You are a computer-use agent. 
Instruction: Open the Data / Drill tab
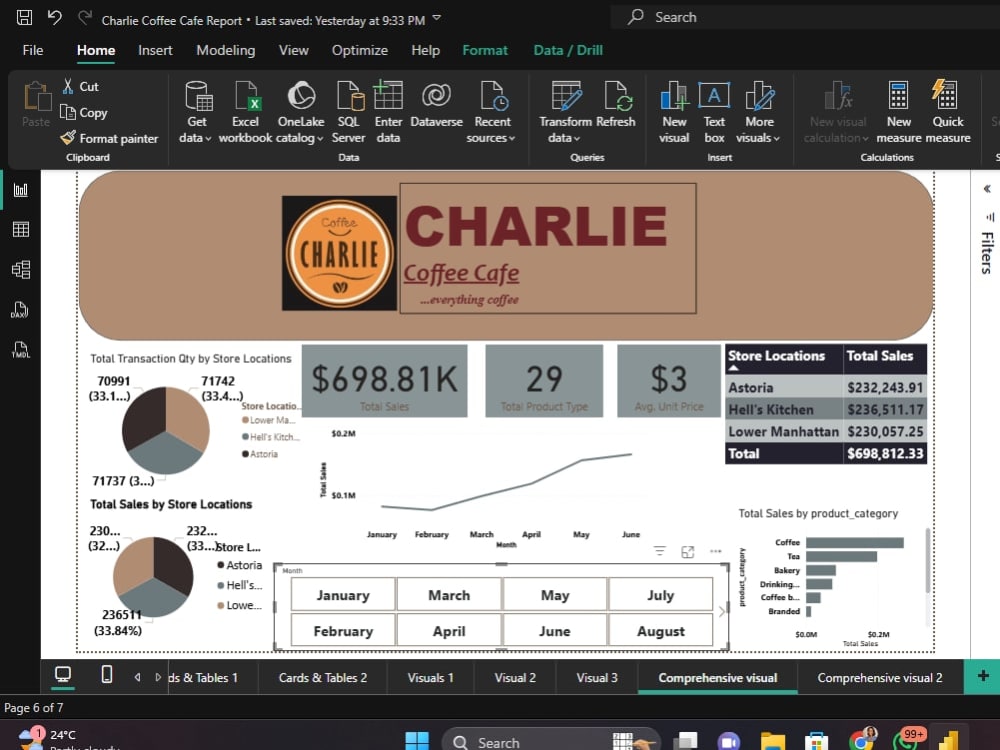click(568, 50)
